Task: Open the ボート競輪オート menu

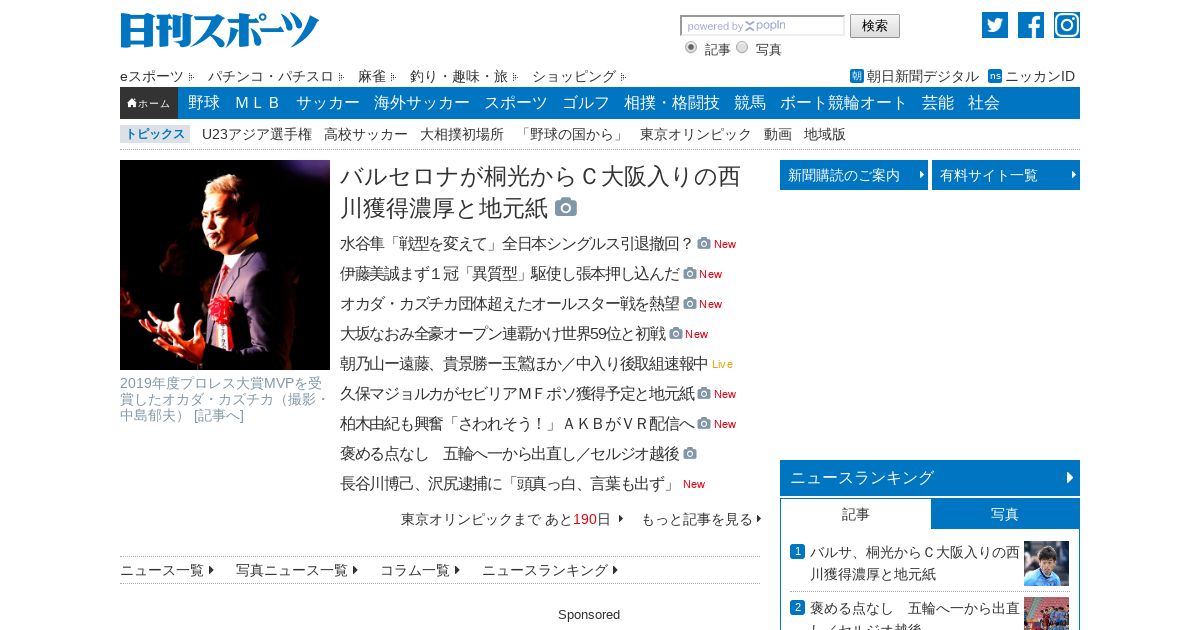Action: (844, 103)
